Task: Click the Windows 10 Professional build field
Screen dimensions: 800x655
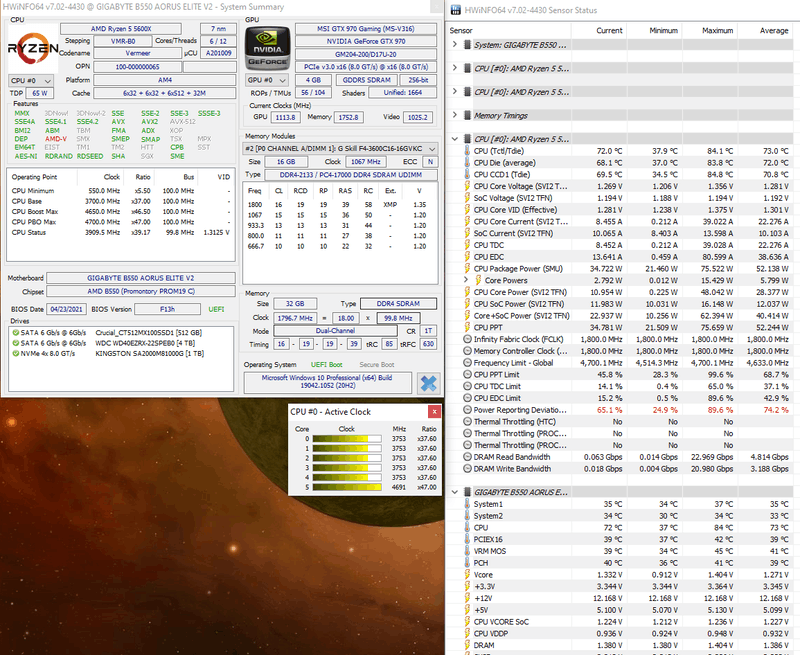Action: tap(327, 382)
